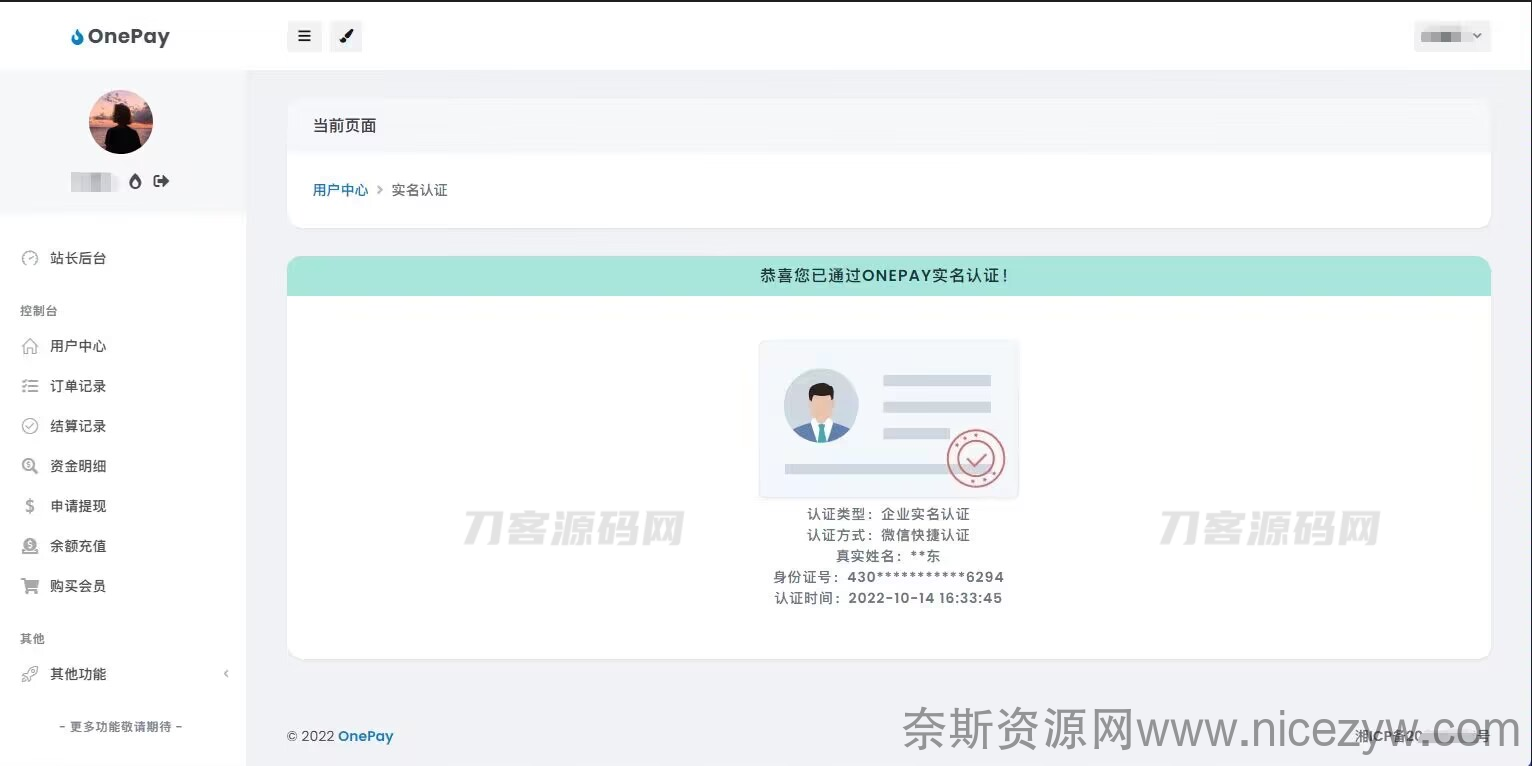The height and width of the screenshot is (766, 1532).
Task: Click dollar sign icon next to 申请提现
Action: [30, 506]
